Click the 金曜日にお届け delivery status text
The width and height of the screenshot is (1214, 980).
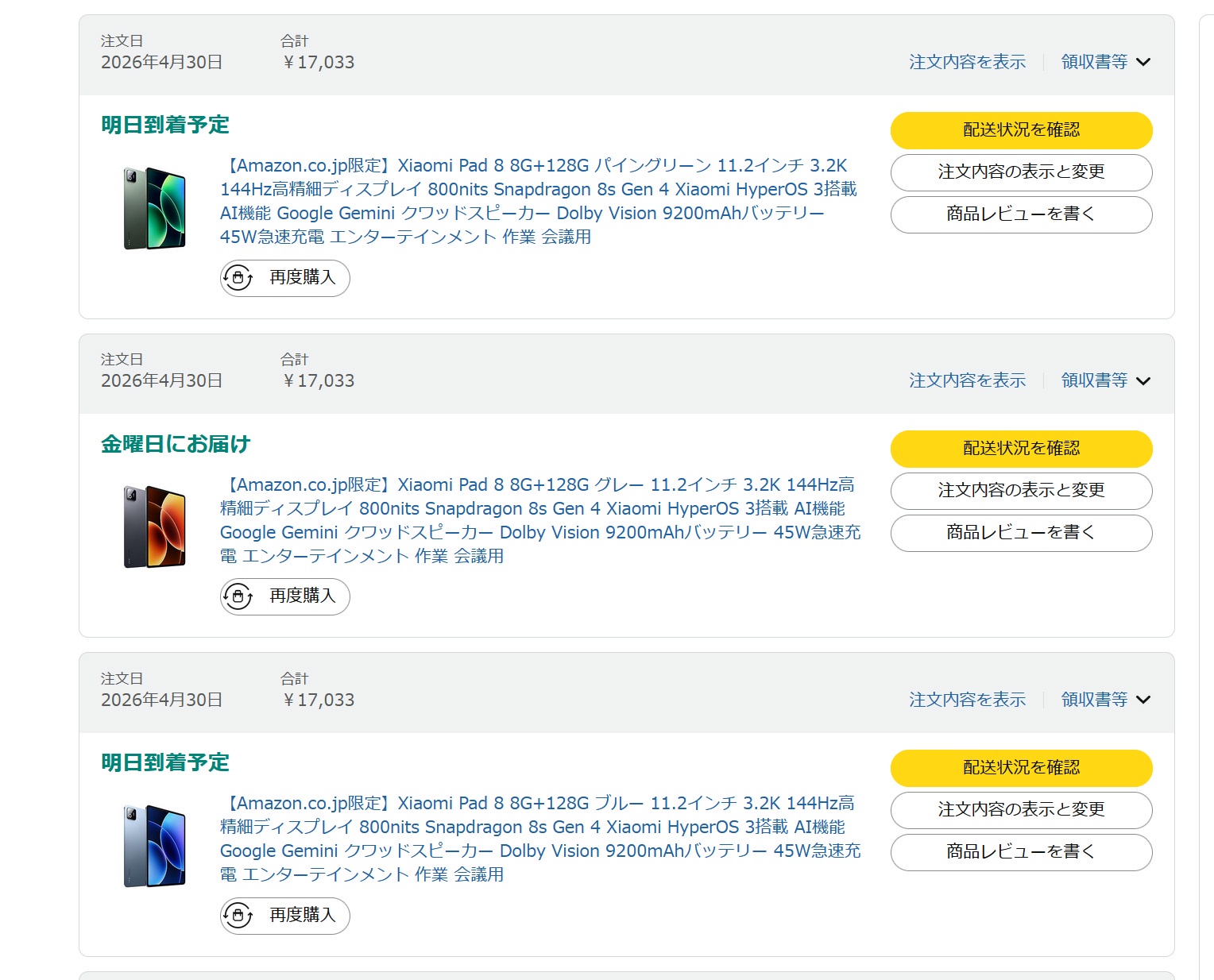176,444
